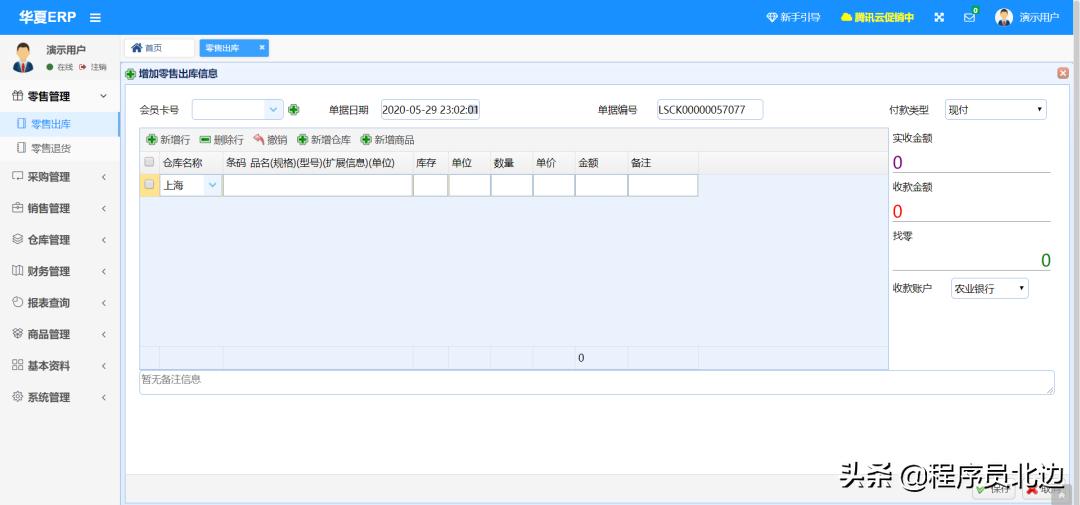Expand the 仓库管理 menu
The width and height of the screenshot is (1080, 505).
(60, 240)
